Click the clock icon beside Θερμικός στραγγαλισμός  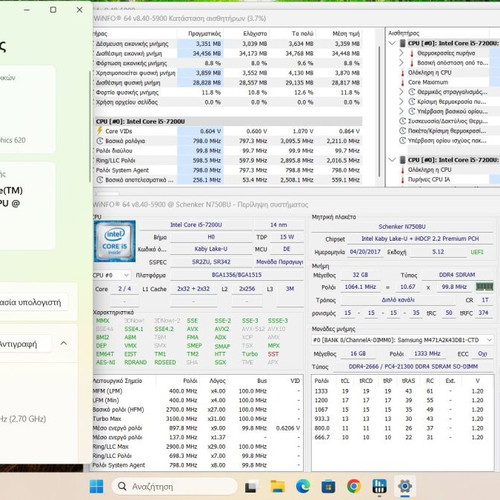pos(412,92)
